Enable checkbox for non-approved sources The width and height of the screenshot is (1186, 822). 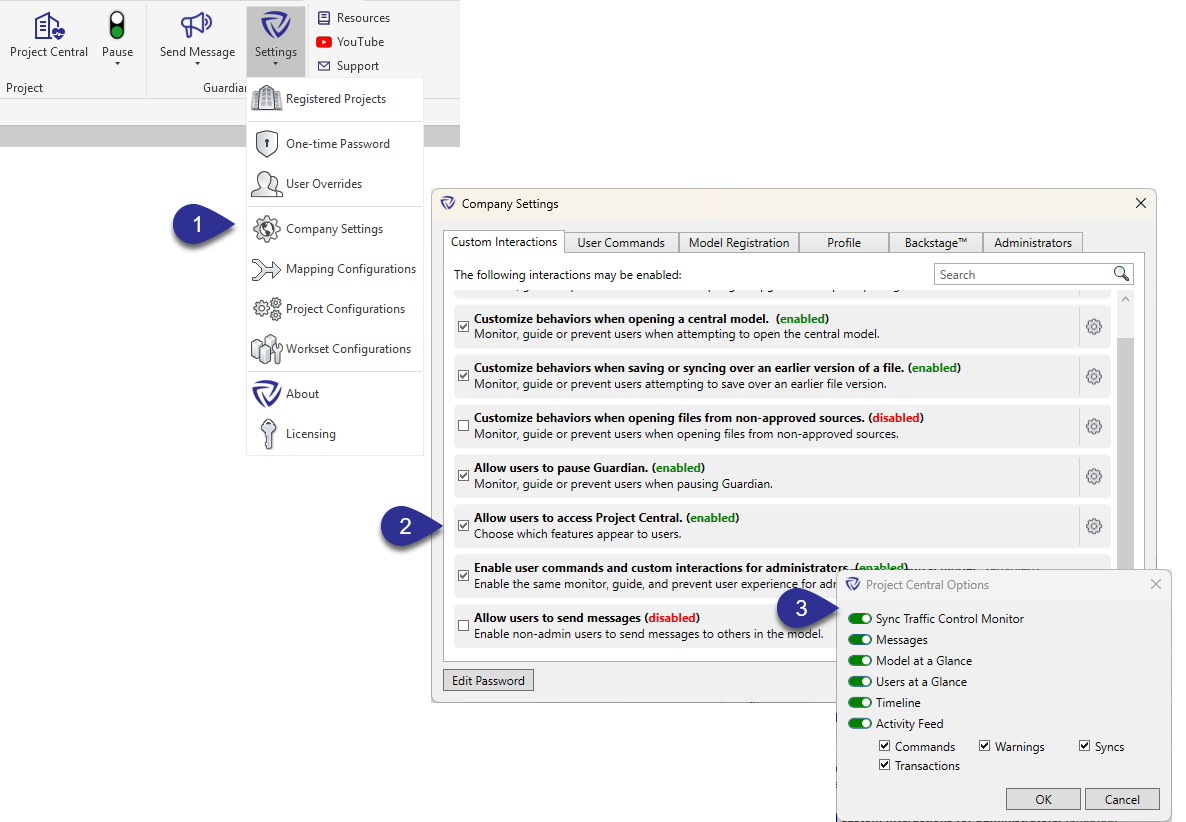point(464,426)
